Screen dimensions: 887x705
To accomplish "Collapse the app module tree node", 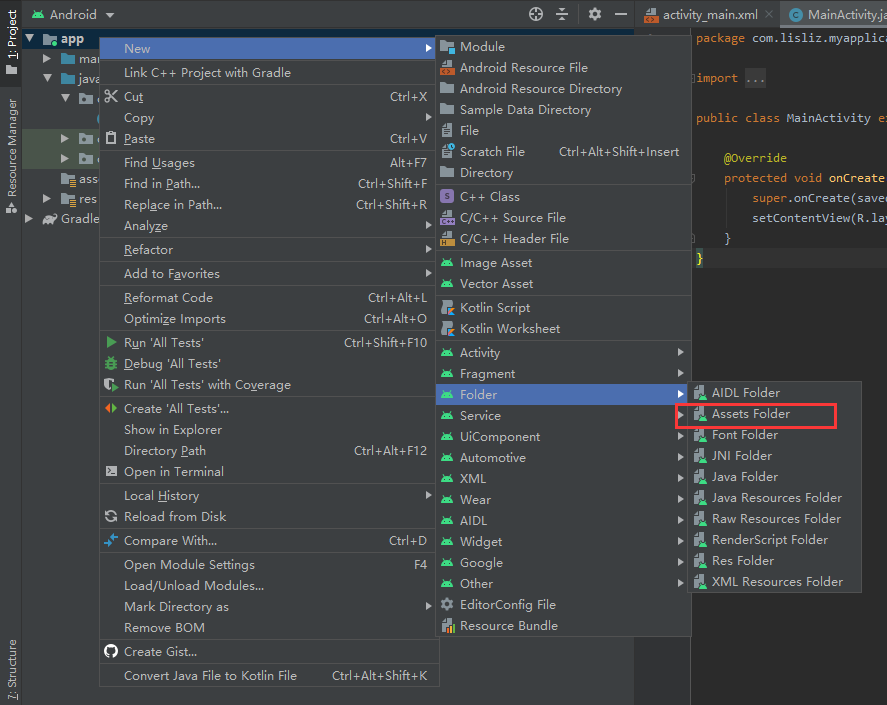I will [30, 38].
